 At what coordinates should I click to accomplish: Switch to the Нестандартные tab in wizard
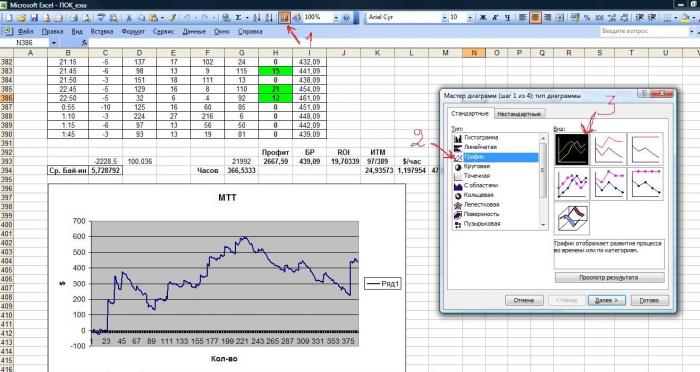coord(519,114)
